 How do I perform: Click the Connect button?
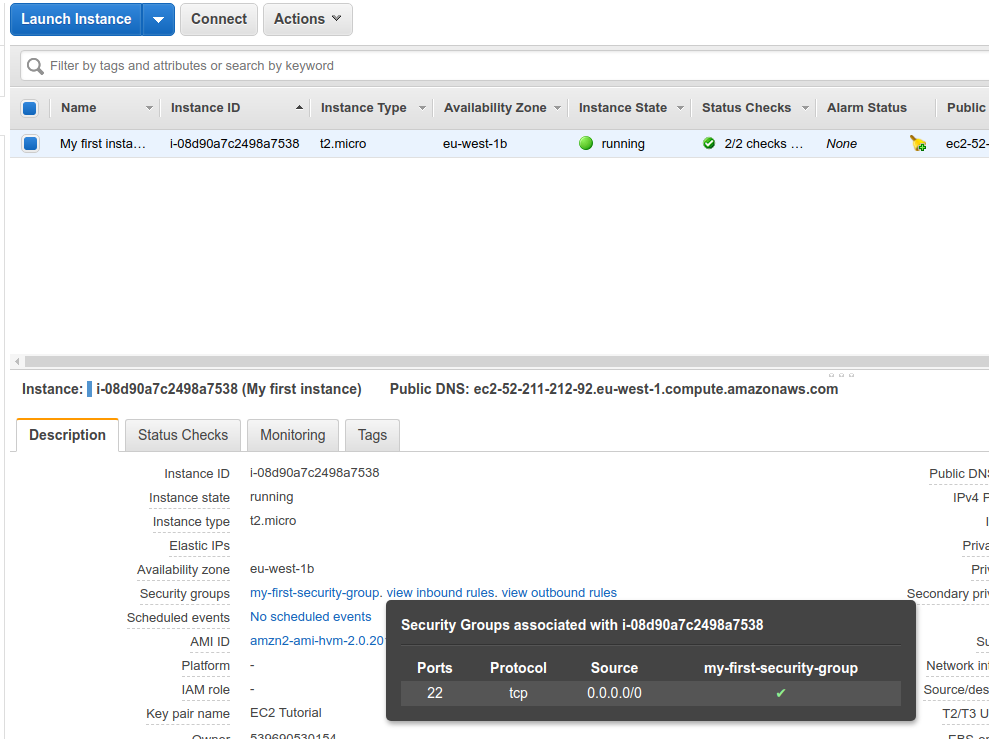(x=219, y=19)
